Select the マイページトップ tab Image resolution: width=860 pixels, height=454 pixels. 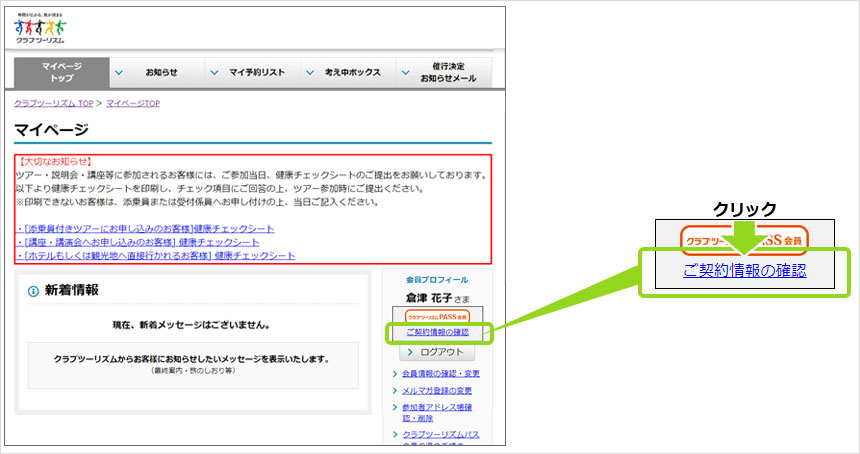coord(61,72)
